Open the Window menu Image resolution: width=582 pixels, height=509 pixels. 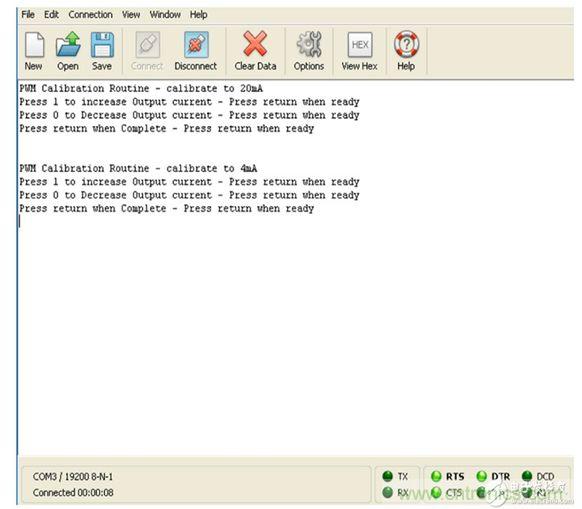165,14
